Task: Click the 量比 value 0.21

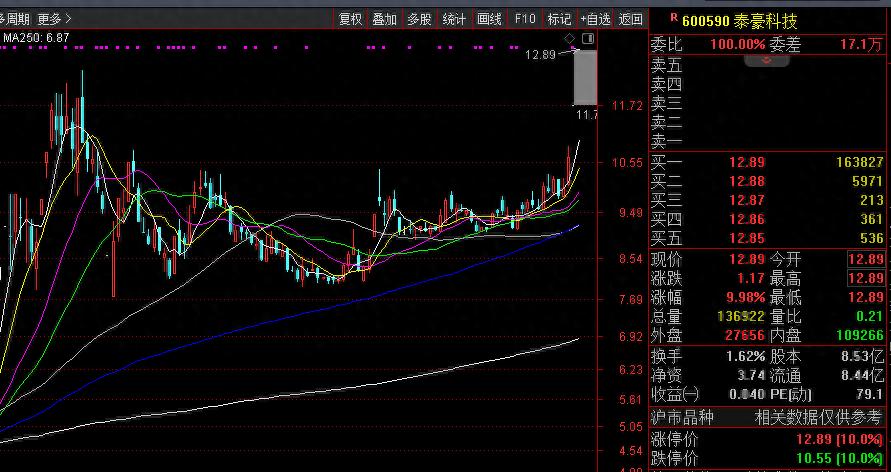Action: tap(868, 316)
